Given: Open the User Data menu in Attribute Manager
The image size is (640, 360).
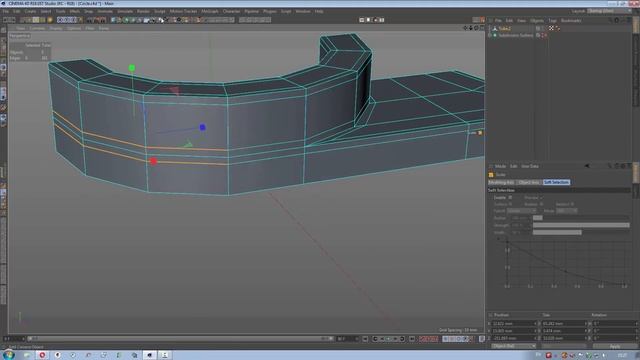Looking at the screenshot, I should point(530,166).
